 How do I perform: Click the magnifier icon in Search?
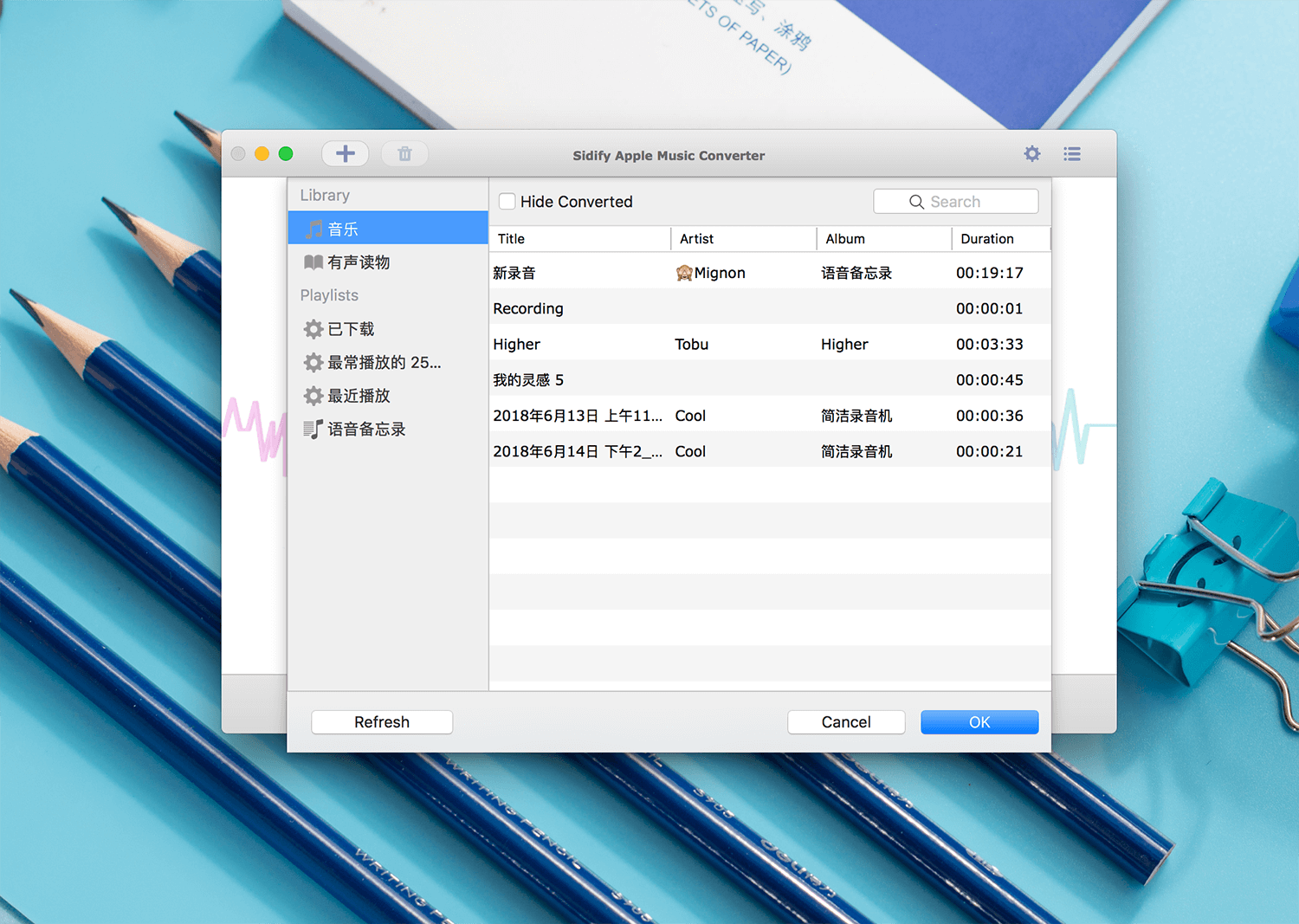tap(916, 202)
